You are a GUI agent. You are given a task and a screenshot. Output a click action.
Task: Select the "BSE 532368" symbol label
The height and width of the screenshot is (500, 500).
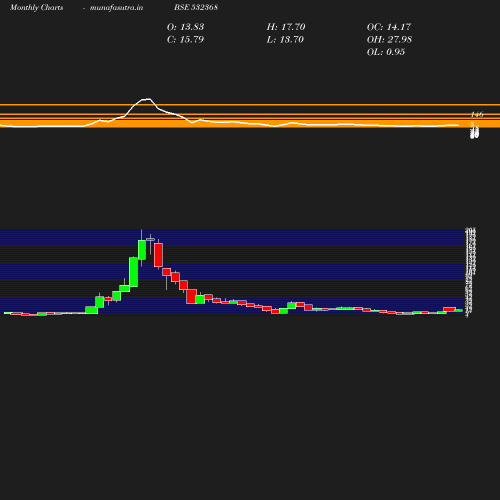[x=196, y=7]
